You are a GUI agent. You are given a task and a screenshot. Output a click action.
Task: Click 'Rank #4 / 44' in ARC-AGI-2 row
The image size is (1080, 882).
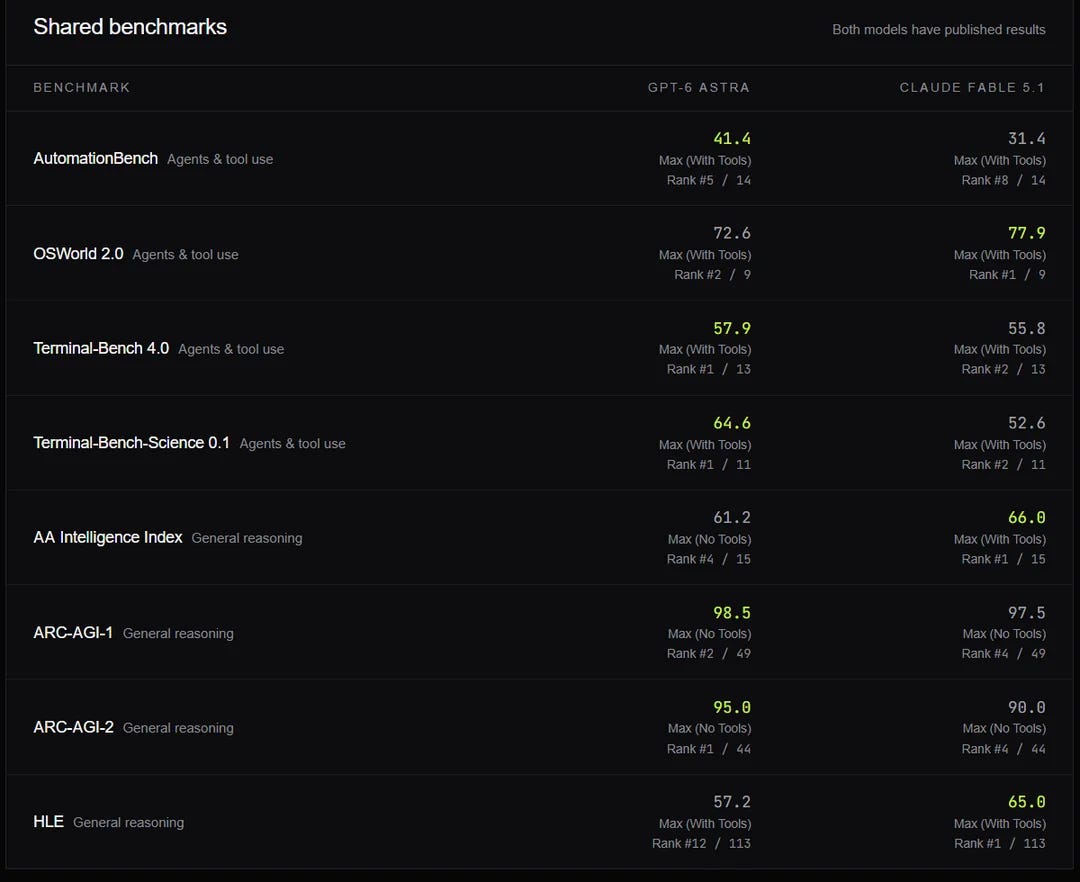point(1004,749)
